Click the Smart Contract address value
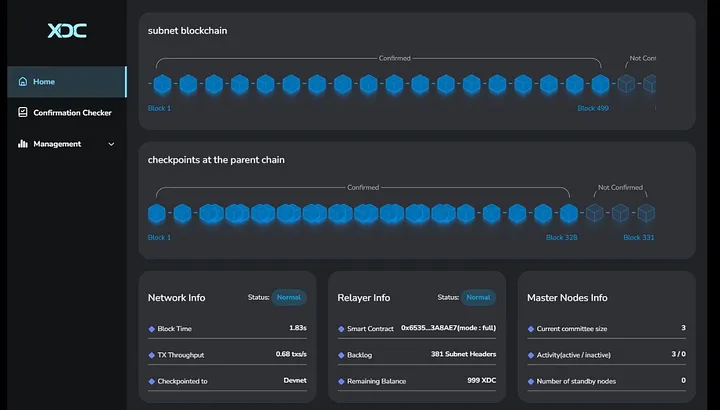 pyautogui.click(x=447, y=328)
